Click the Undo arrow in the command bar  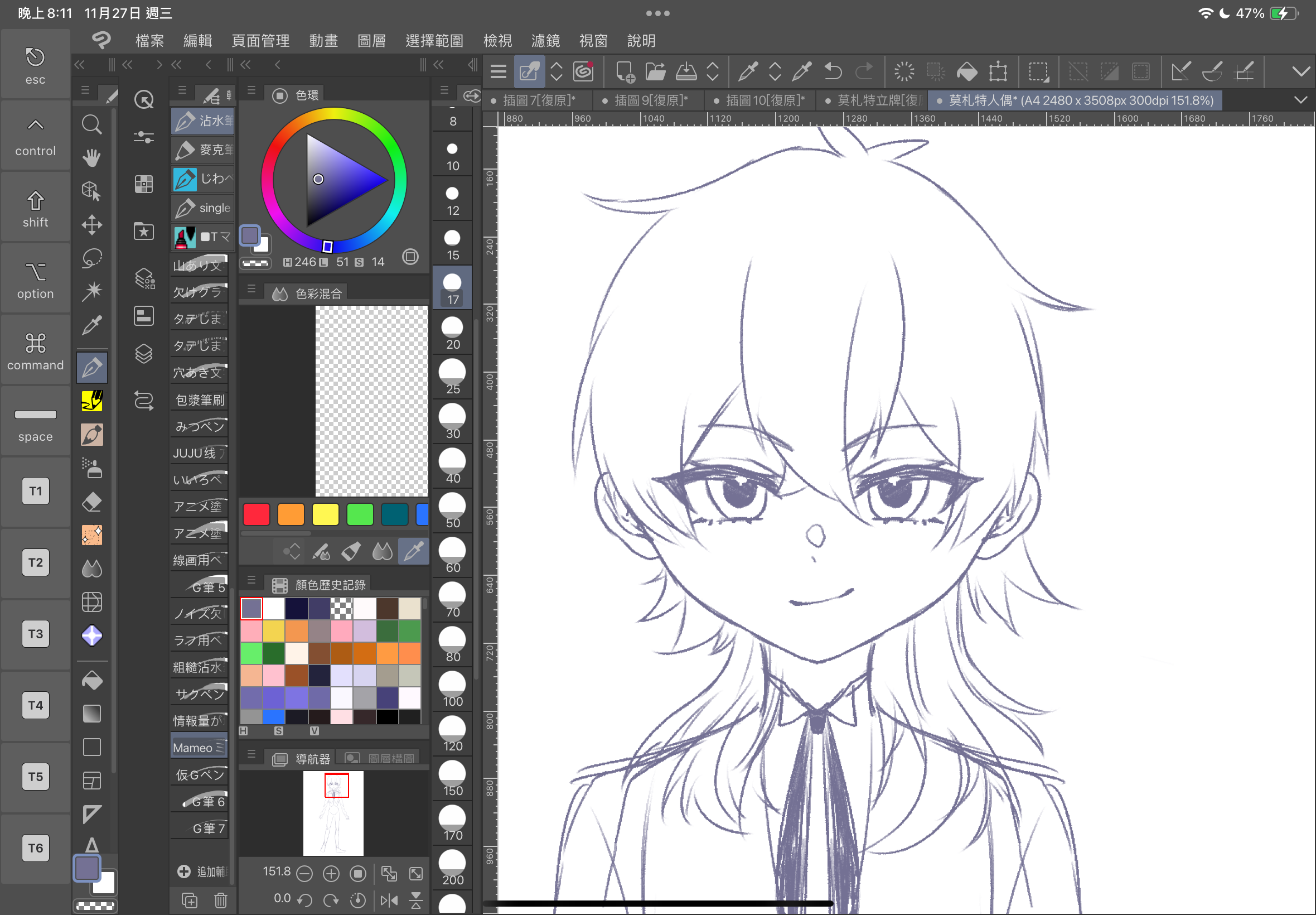point(833,71)
